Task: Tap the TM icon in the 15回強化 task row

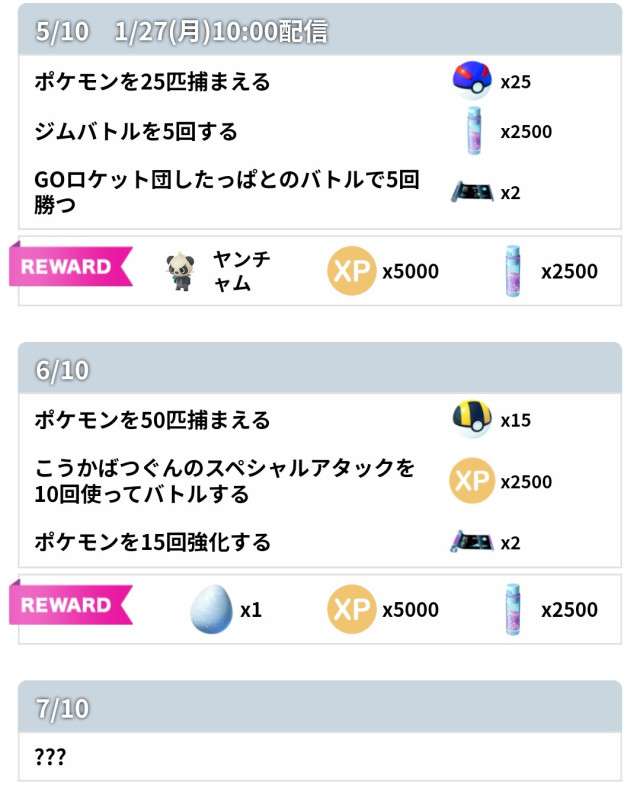Action: [x=471, y=542]
